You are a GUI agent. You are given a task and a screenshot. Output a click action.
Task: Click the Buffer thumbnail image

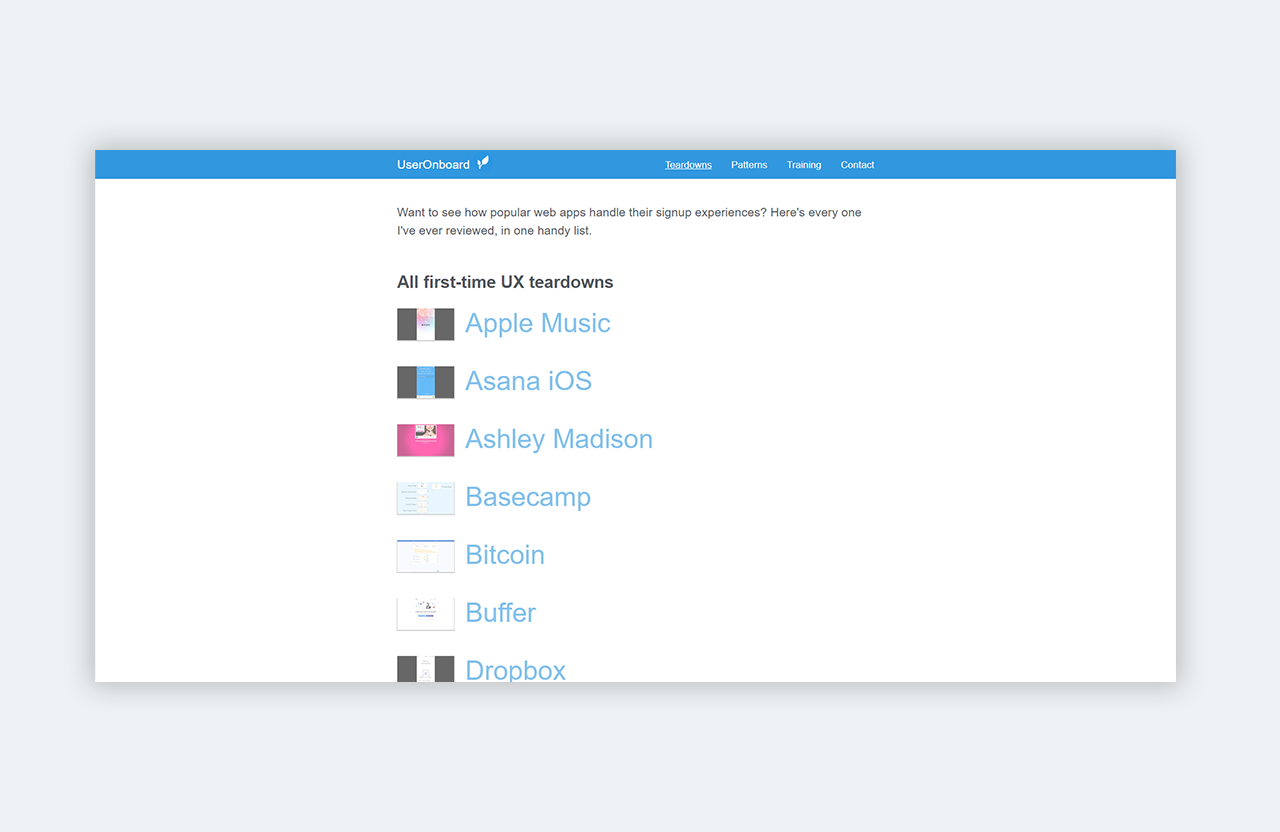426,614
